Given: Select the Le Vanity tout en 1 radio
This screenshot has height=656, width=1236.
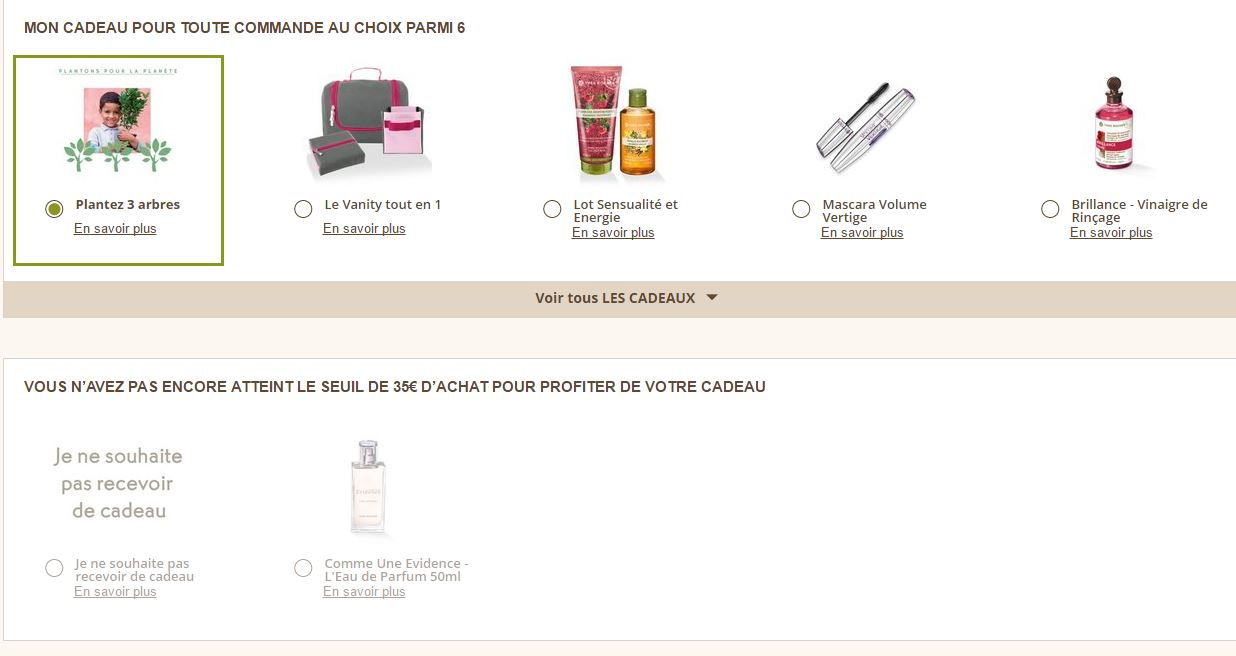Looking at the screenshot, I should (303, 209).
